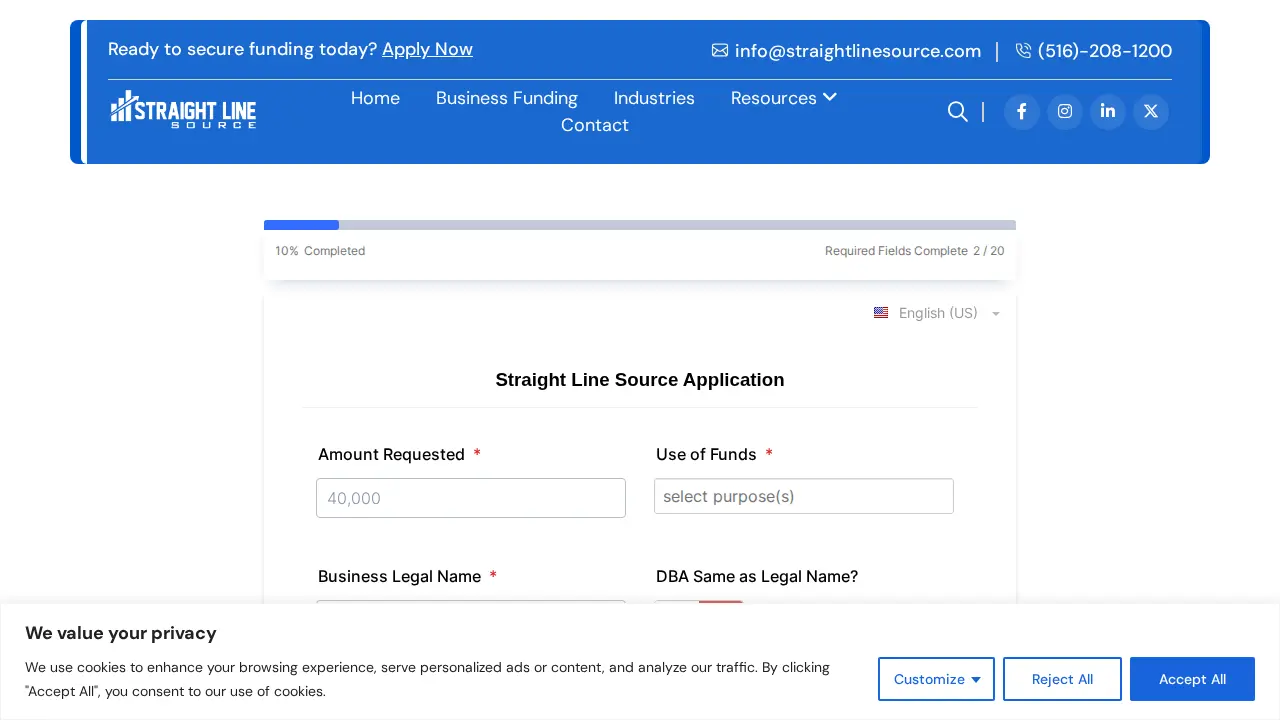
Task: Reject All cookies
Action: click(1062, 679)
